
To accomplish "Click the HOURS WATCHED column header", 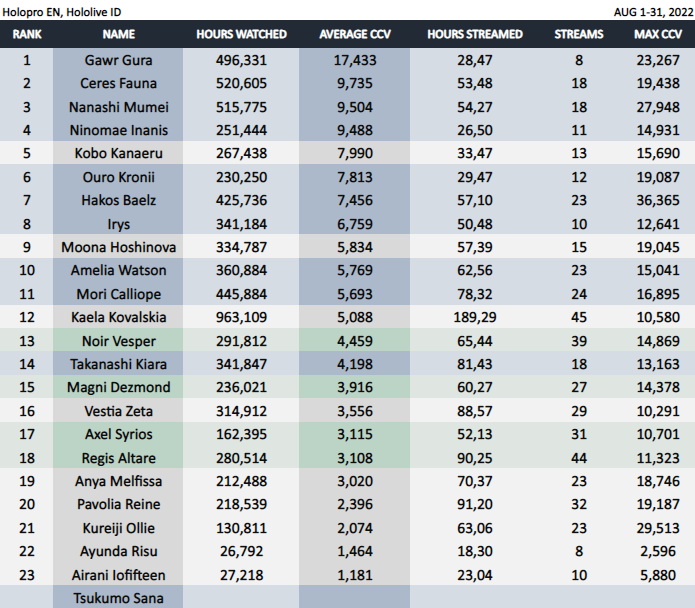I will [x=242, y=34].
